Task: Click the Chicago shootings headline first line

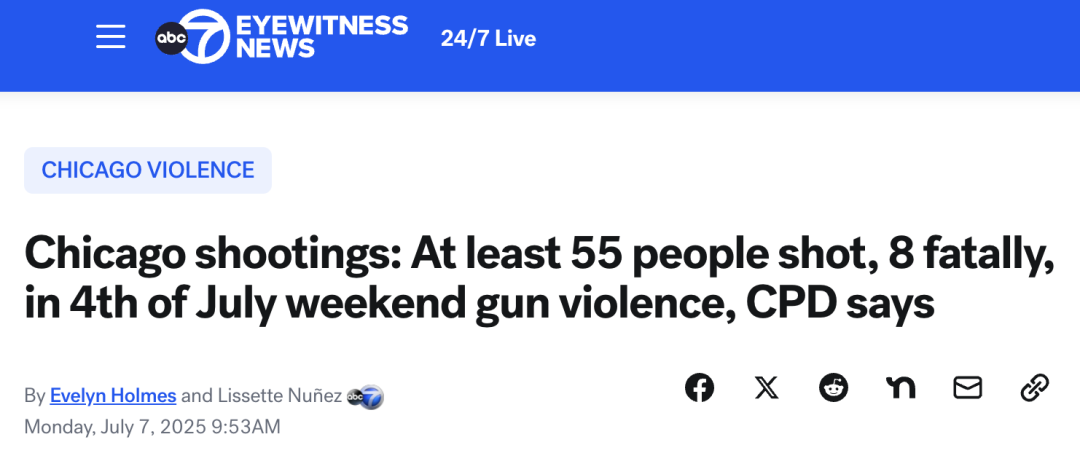Action: 540,253
